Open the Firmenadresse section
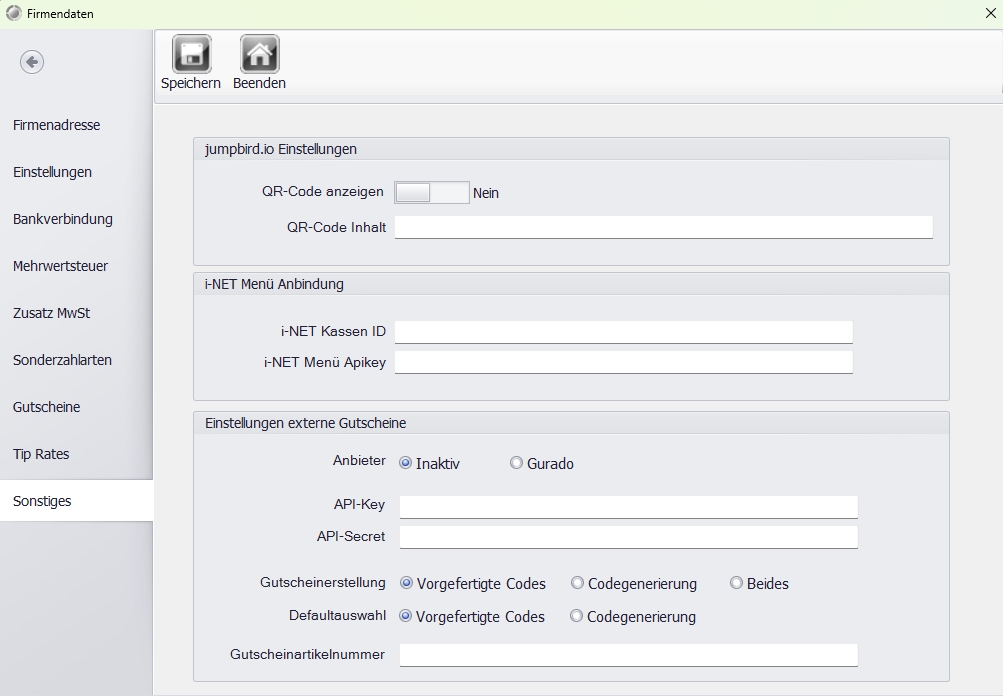 pos(57,125)
